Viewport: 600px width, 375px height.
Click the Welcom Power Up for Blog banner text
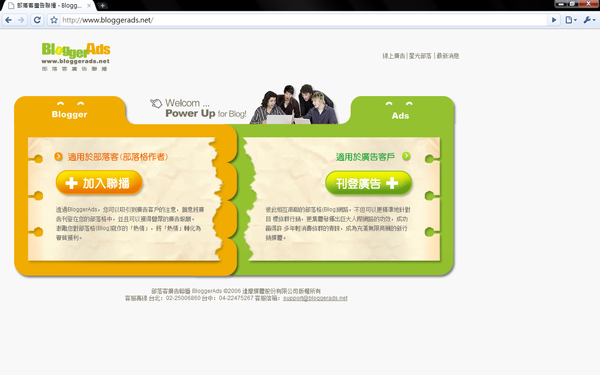(x=206, y=108)
